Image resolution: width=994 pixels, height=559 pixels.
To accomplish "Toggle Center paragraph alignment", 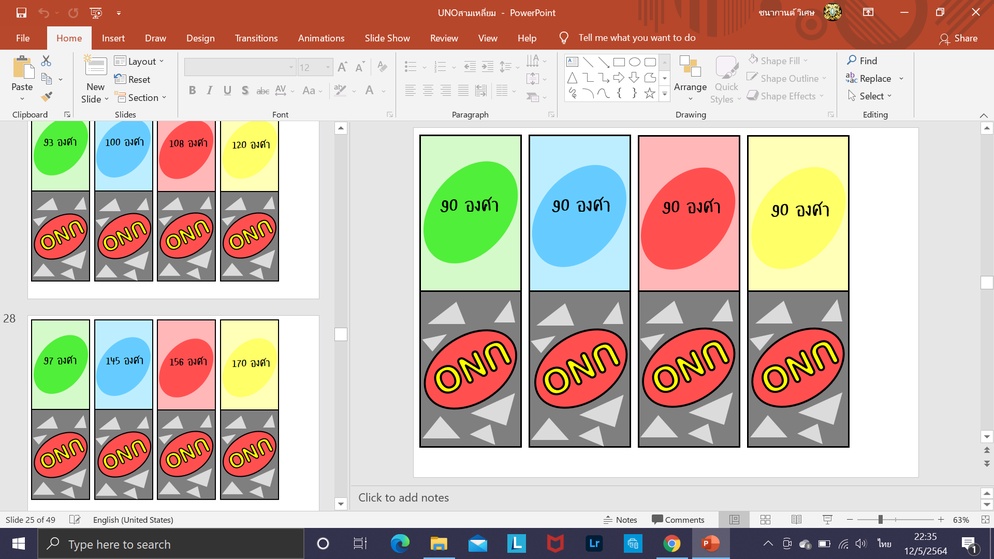I will click(x=429, y=91).
